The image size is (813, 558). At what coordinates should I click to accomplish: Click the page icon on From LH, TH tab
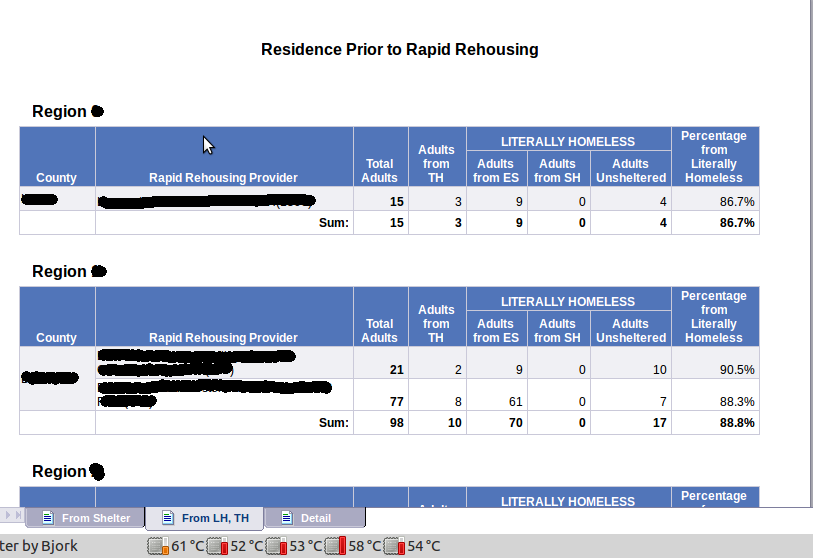click(166, 518)
